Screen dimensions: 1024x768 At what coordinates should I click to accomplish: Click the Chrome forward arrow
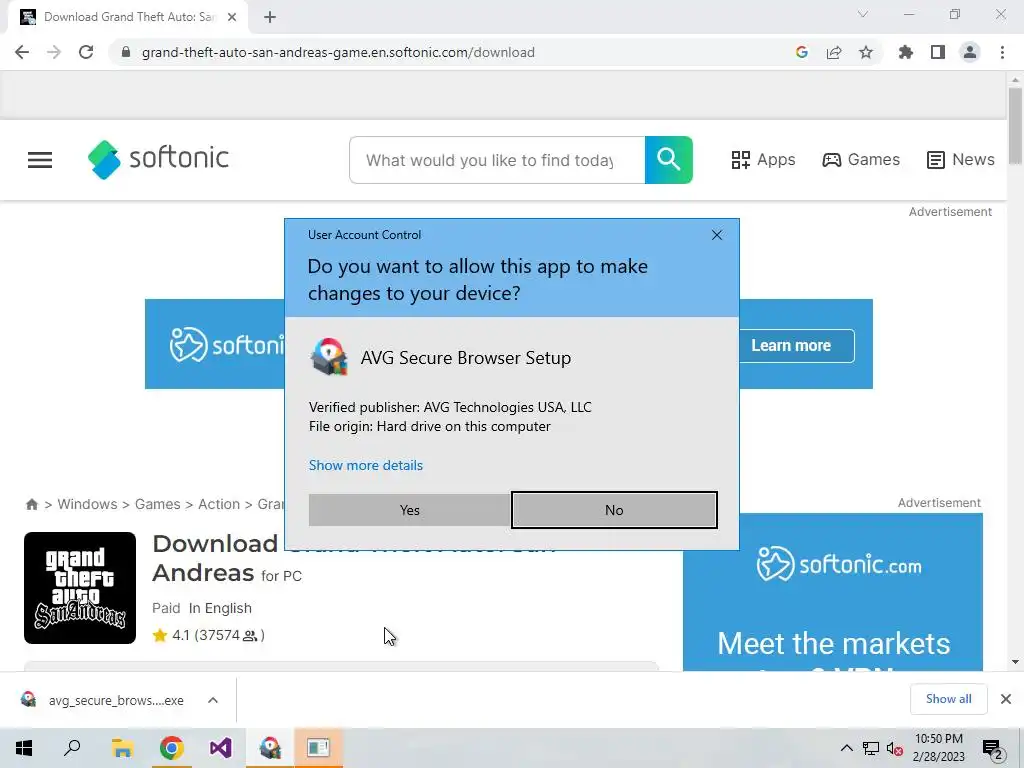click(54, 52)
